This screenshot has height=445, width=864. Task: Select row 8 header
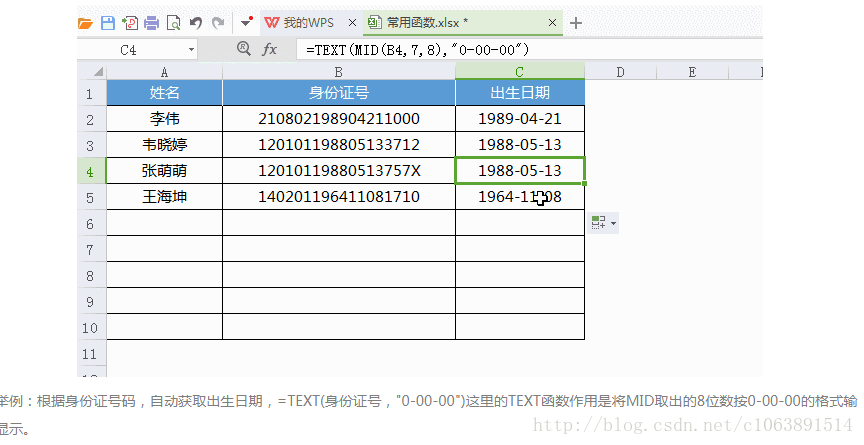coord(90,275)
